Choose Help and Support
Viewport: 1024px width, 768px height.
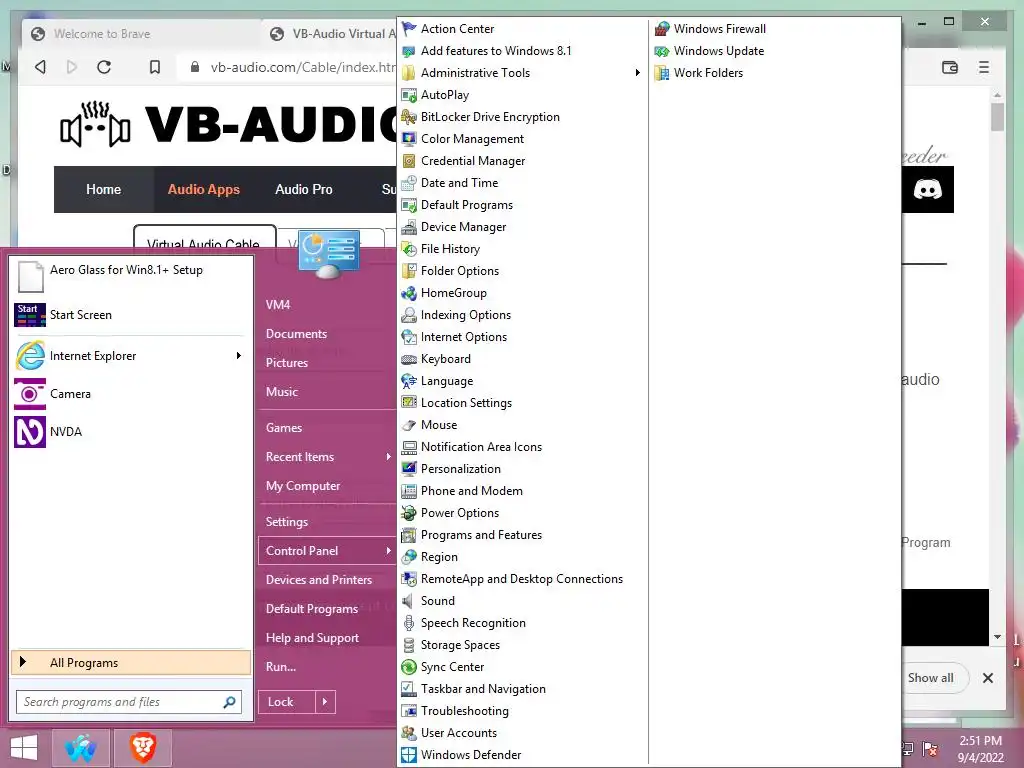[x=312, y=637]
